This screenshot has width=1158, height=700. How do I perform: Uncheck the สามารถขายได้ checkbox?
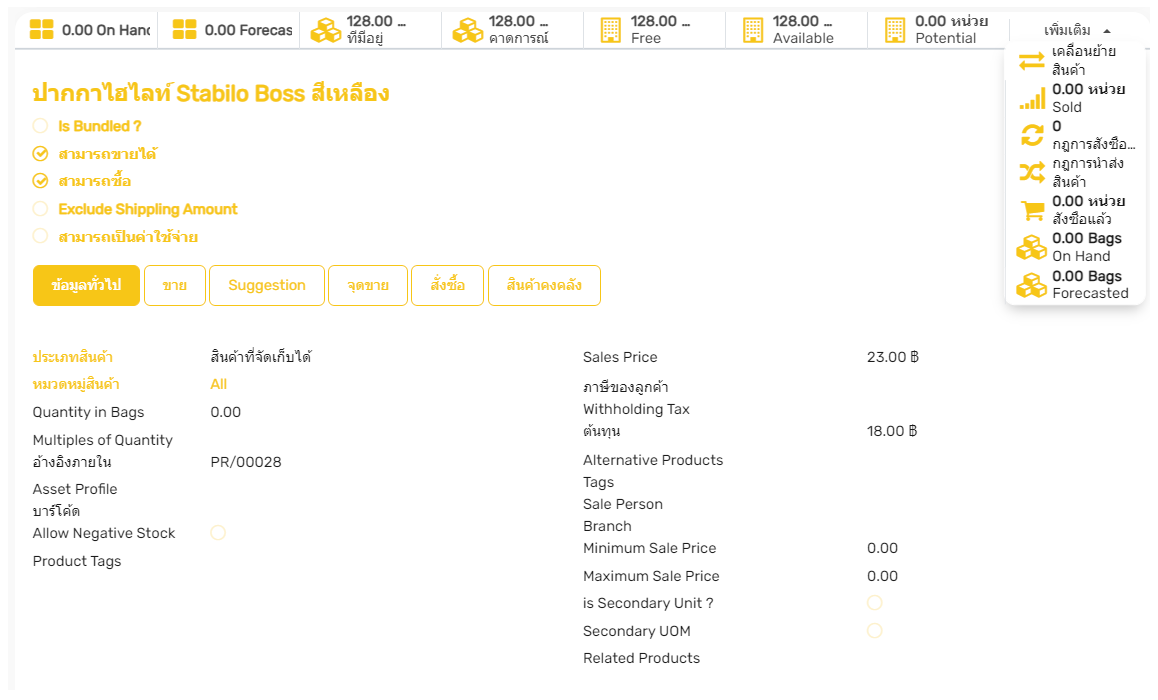pyautogui.click(x=41, y=154)
